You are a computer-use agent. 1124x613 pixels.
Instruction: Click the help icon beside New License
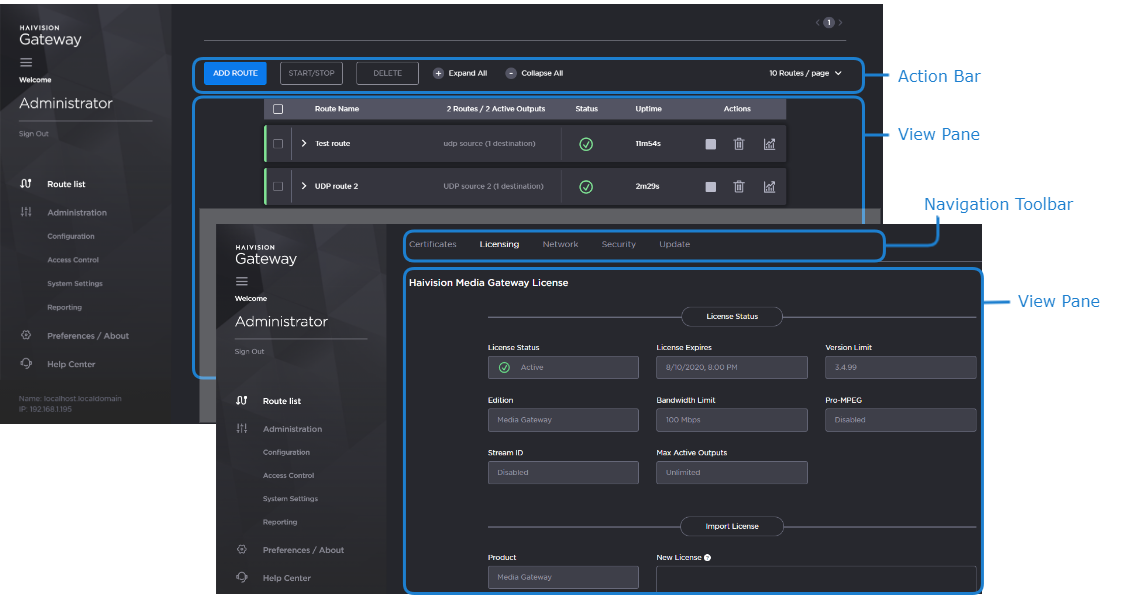708,558
